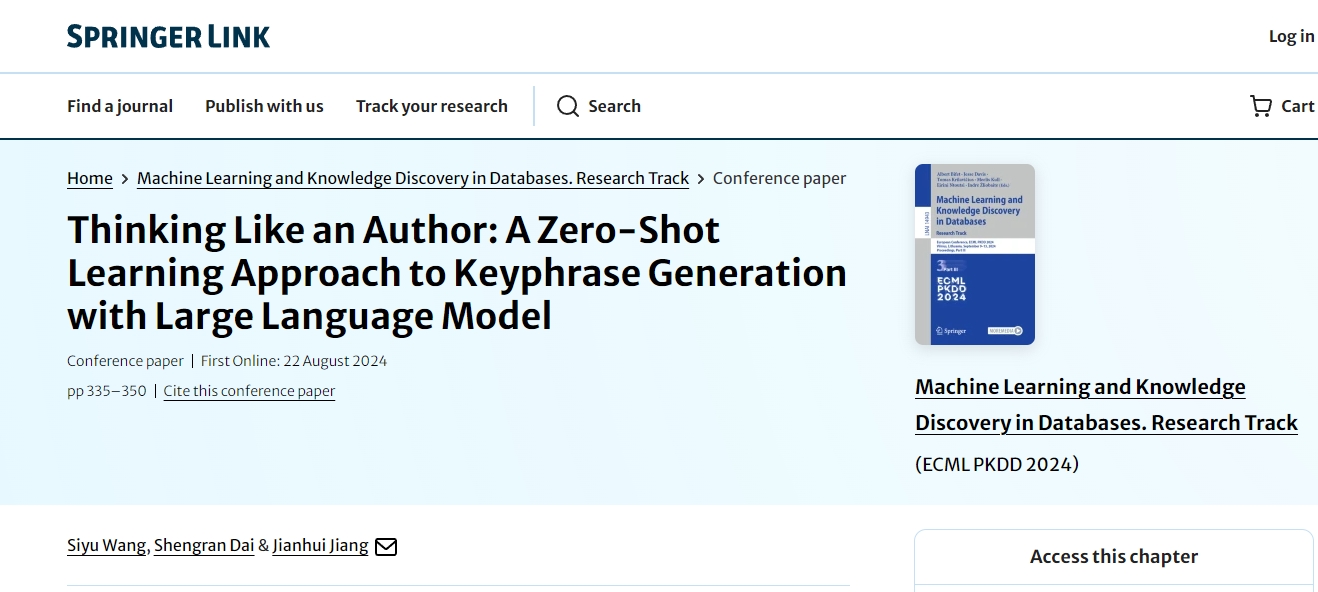The image size is (1318, 592).
Task: Open the search magnifier icon
Action: (x=568, y=106)
